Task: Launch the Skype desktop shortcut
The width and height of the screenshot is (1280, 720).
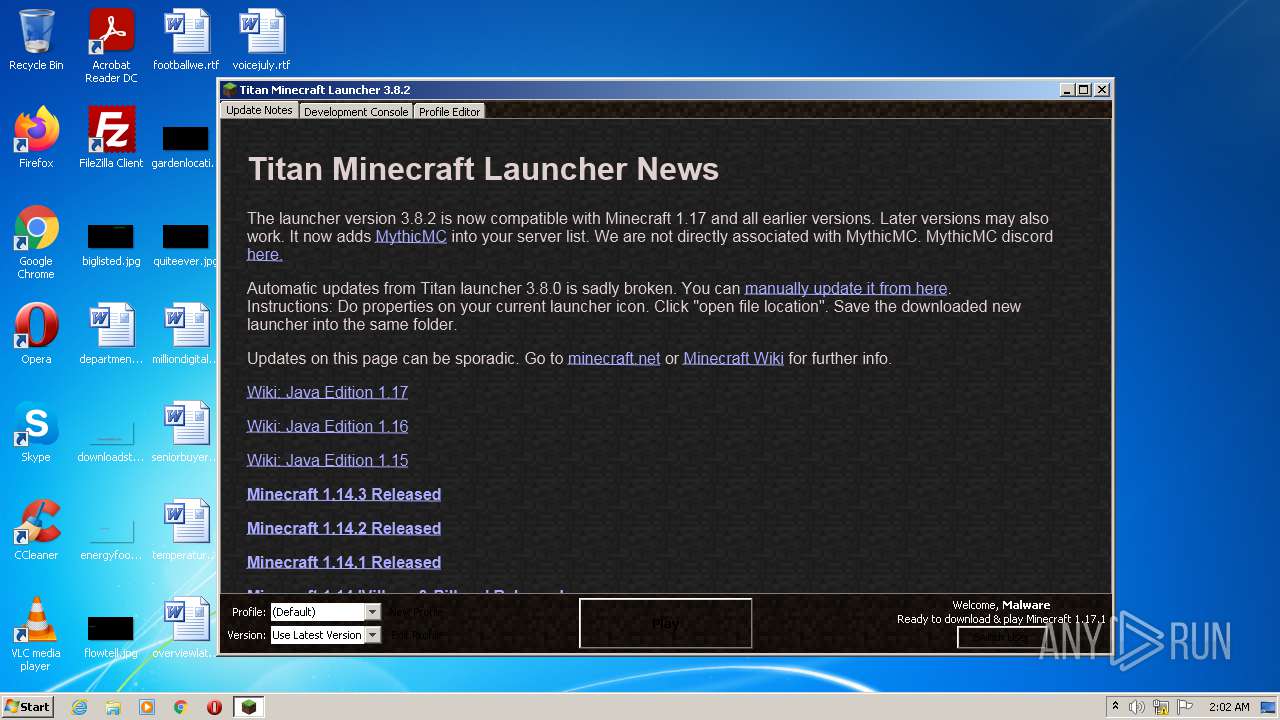Action: (x=36, y=432)
